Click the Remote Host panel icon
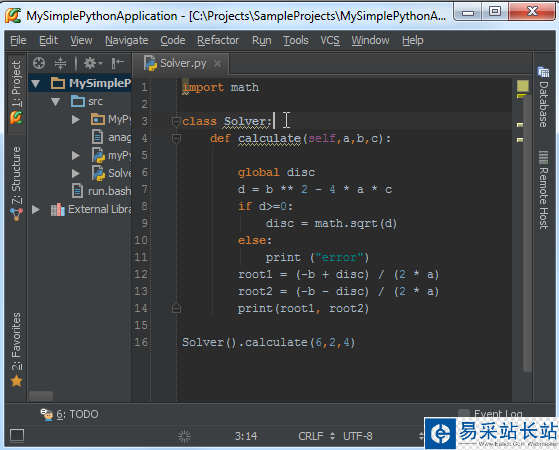559x450 pixels. coord(543,157)
